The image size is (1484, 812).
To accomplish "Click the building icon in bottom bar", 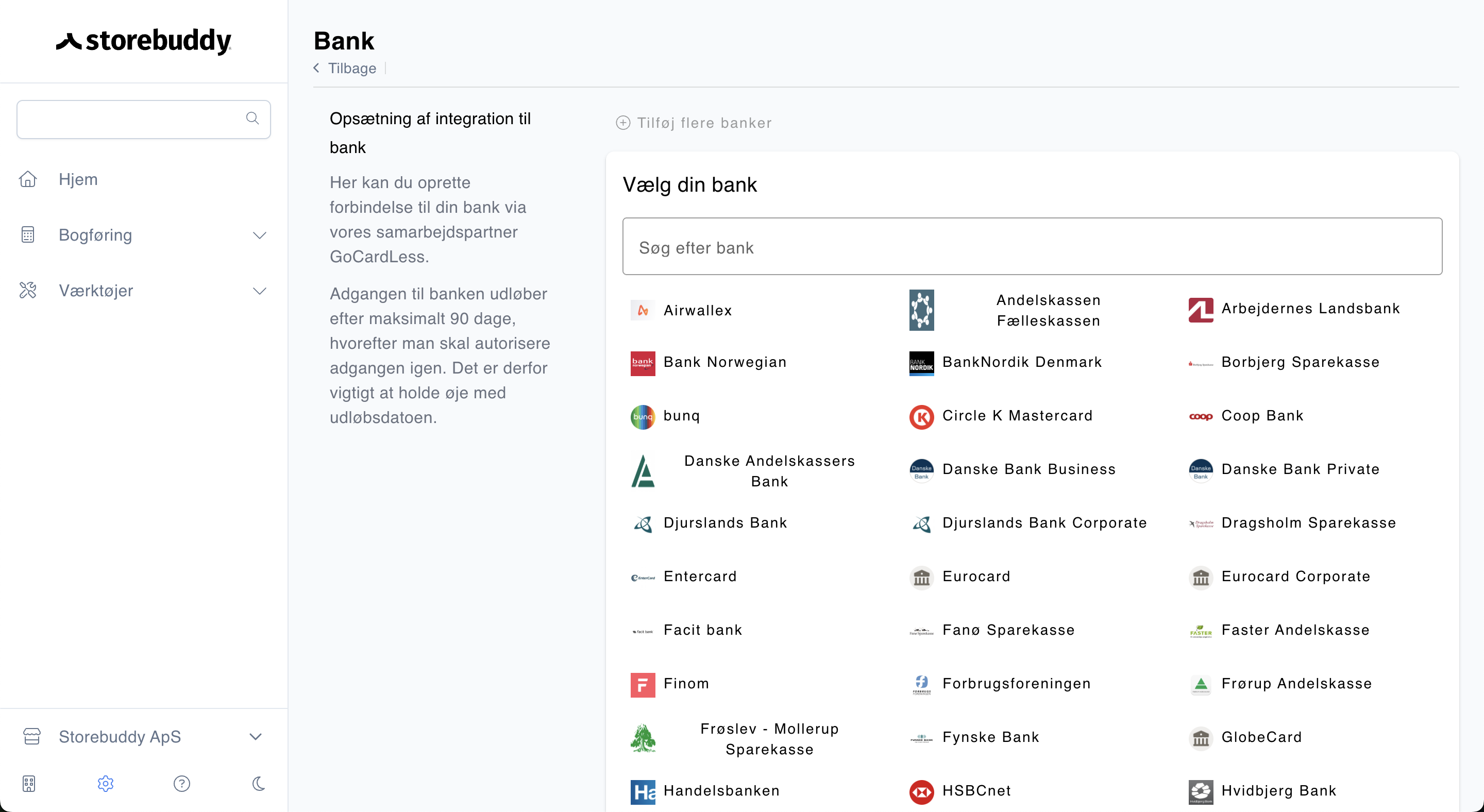I will [x=29, y=783].
